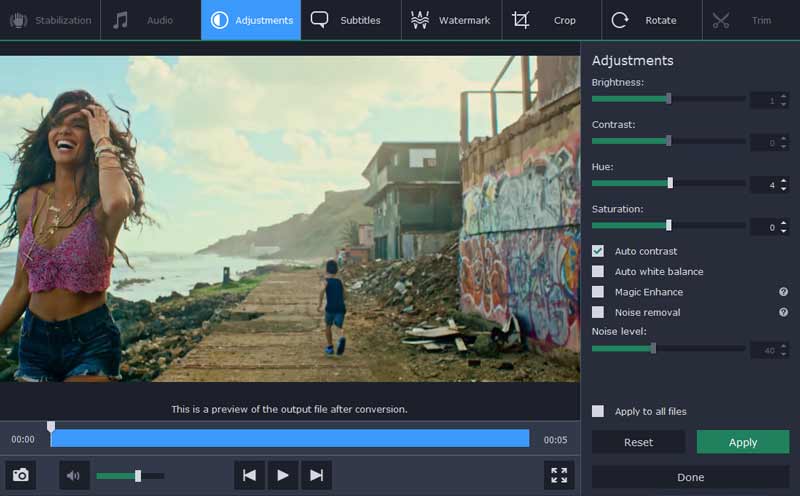Viewport: 800px width, 496px height.
Task: Mute the audio with the speaker icon
Action: point(74,475)
